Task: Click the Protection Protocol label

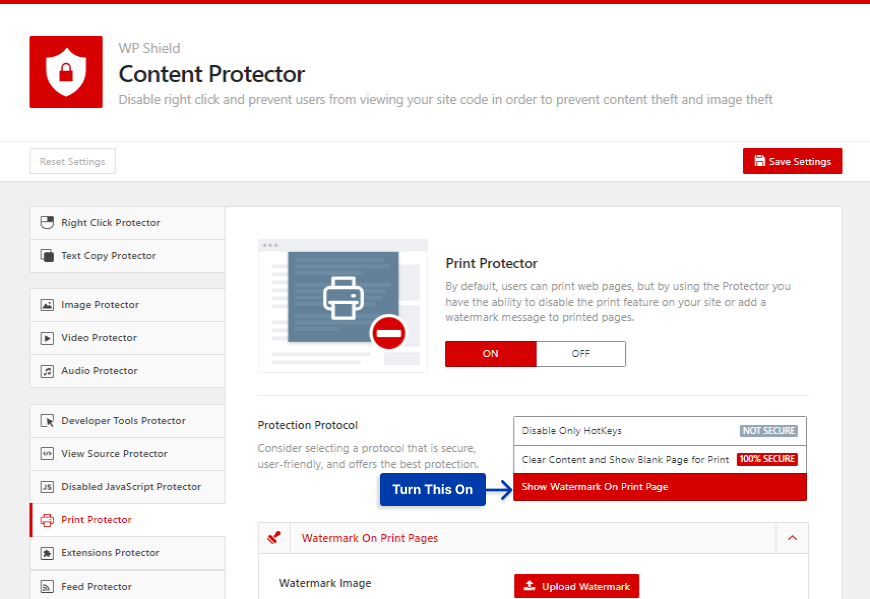Action: (x=307, y=425)
